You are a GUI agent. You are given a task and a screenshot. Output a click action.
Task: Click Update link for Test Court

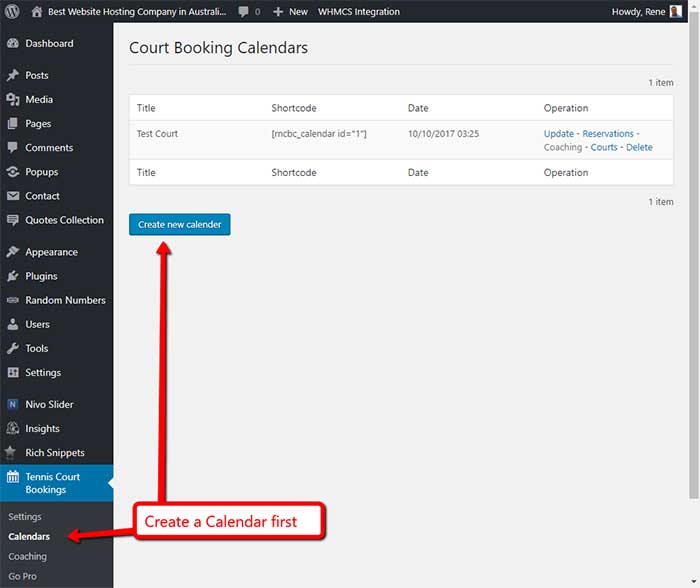558,133
